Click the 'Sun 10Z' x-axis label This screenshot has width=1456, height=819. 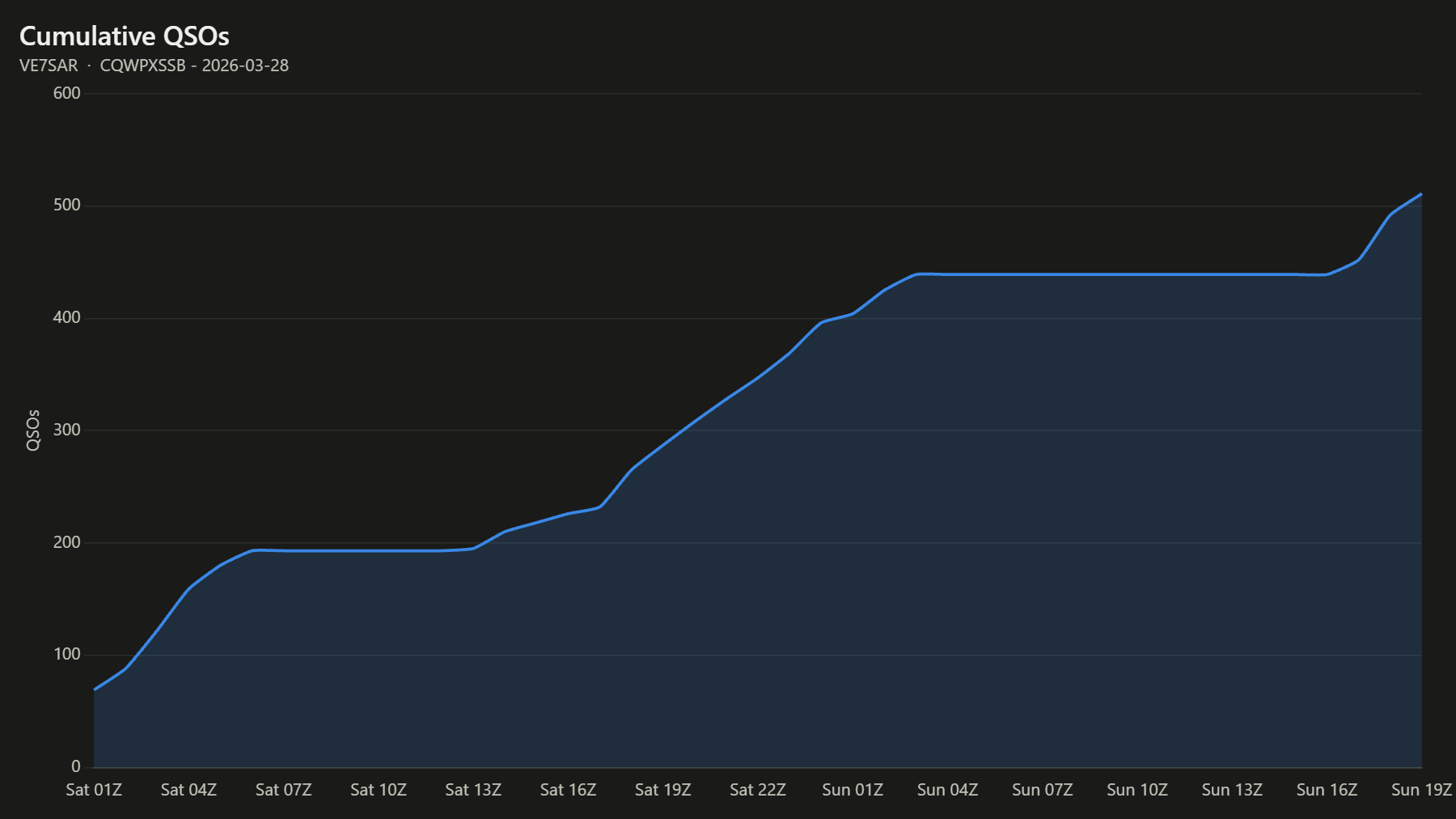tap(1137, 790)
